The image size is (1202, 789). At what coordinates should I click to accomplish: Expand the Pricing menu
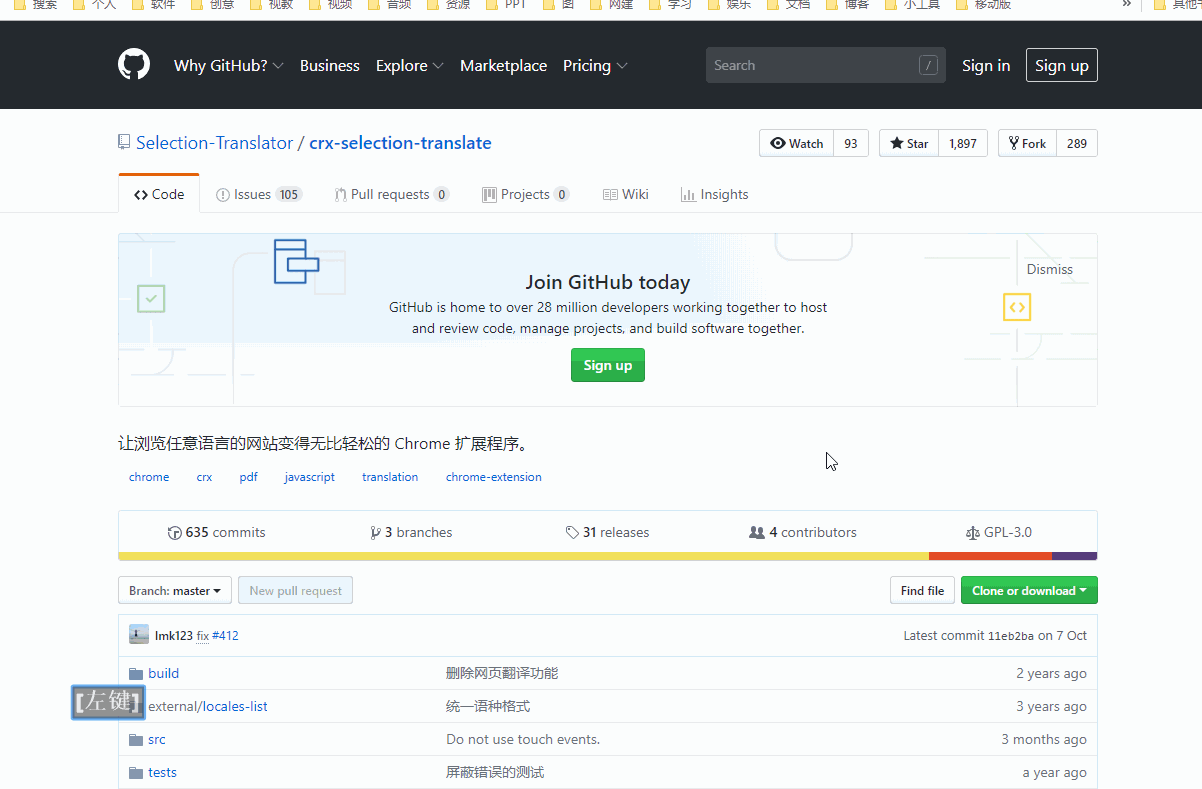pos(595,65)
